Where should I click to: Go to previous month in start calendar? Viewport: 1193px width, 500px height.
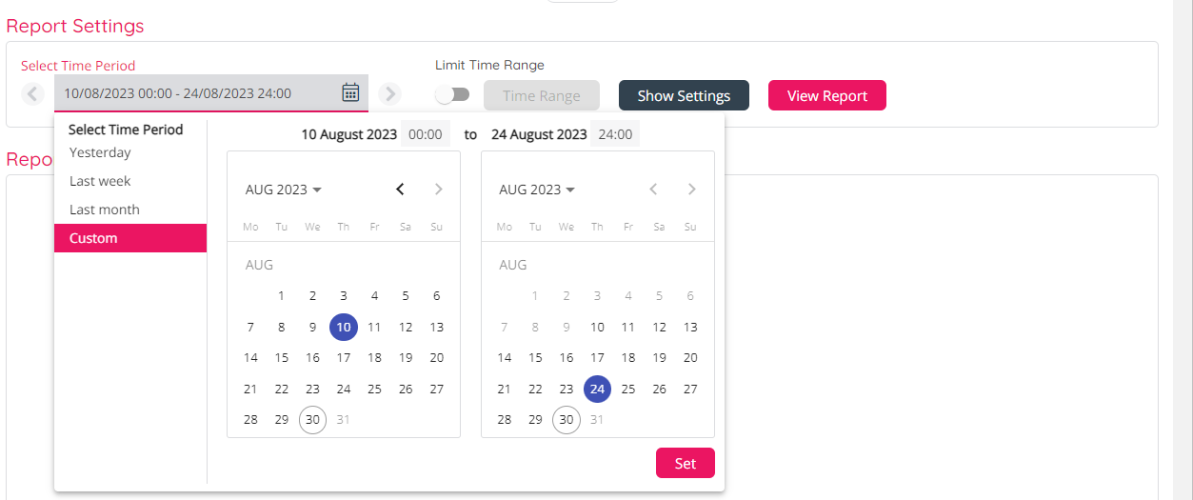(400, 189)
